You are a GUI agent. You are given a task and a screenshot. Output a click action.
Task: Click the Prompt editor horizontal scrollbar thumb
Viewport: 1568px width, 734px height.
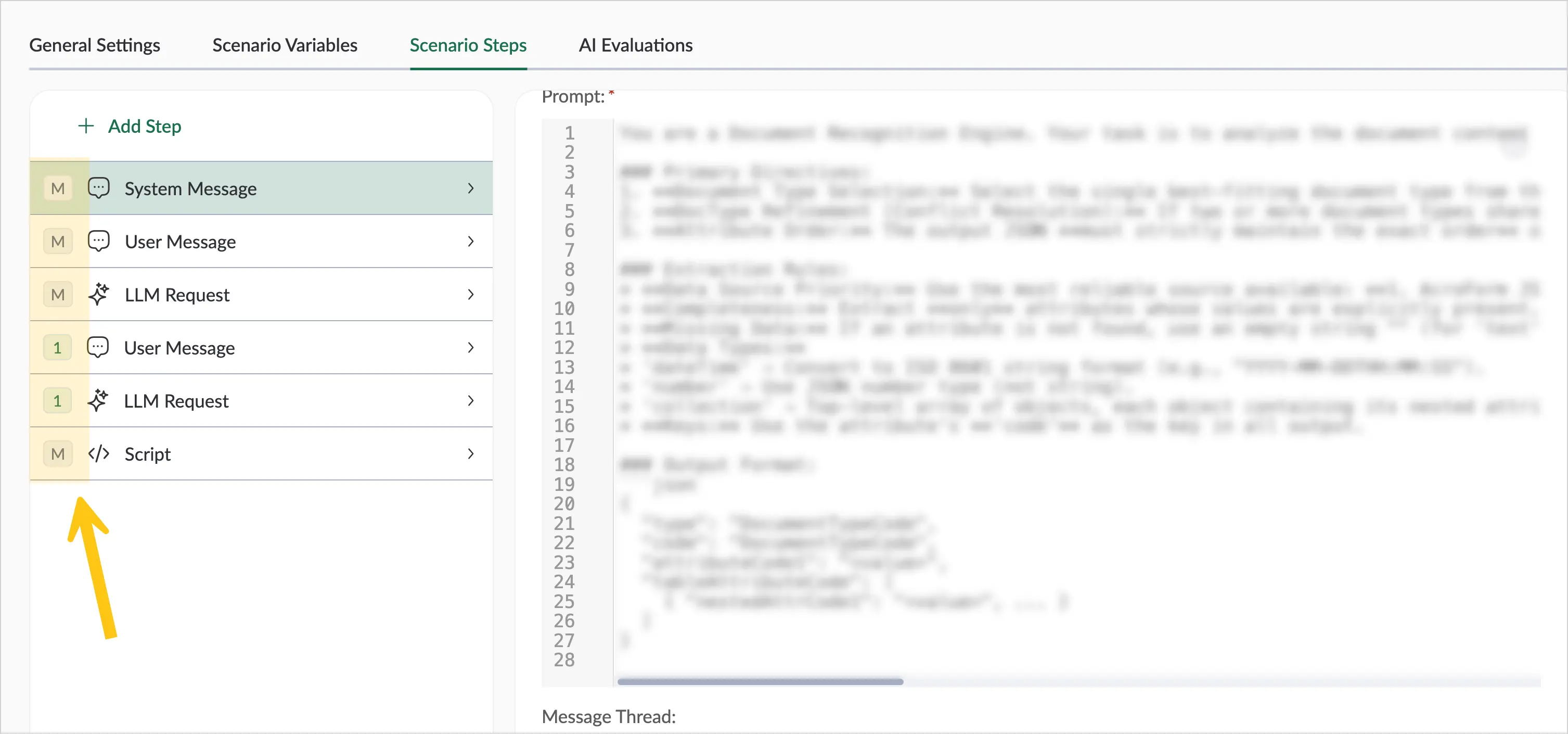760,681
